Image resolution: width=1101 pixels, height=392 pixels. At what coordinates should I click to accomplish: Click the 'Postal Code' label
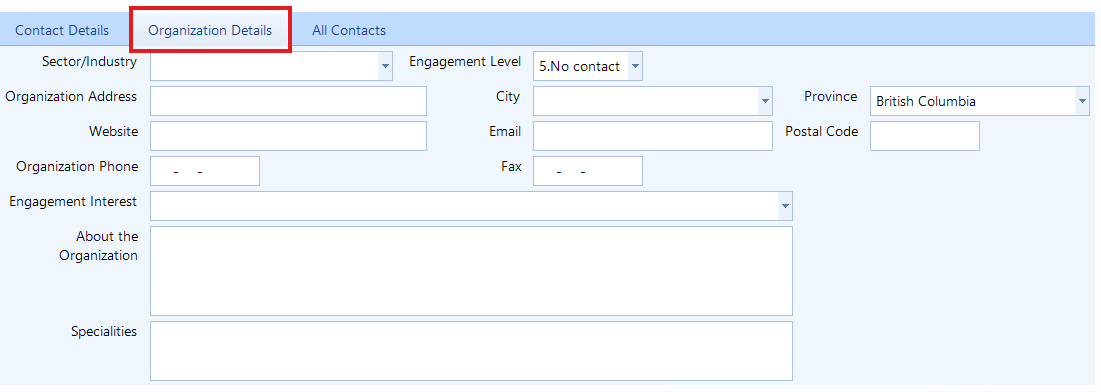pos(822,131)
